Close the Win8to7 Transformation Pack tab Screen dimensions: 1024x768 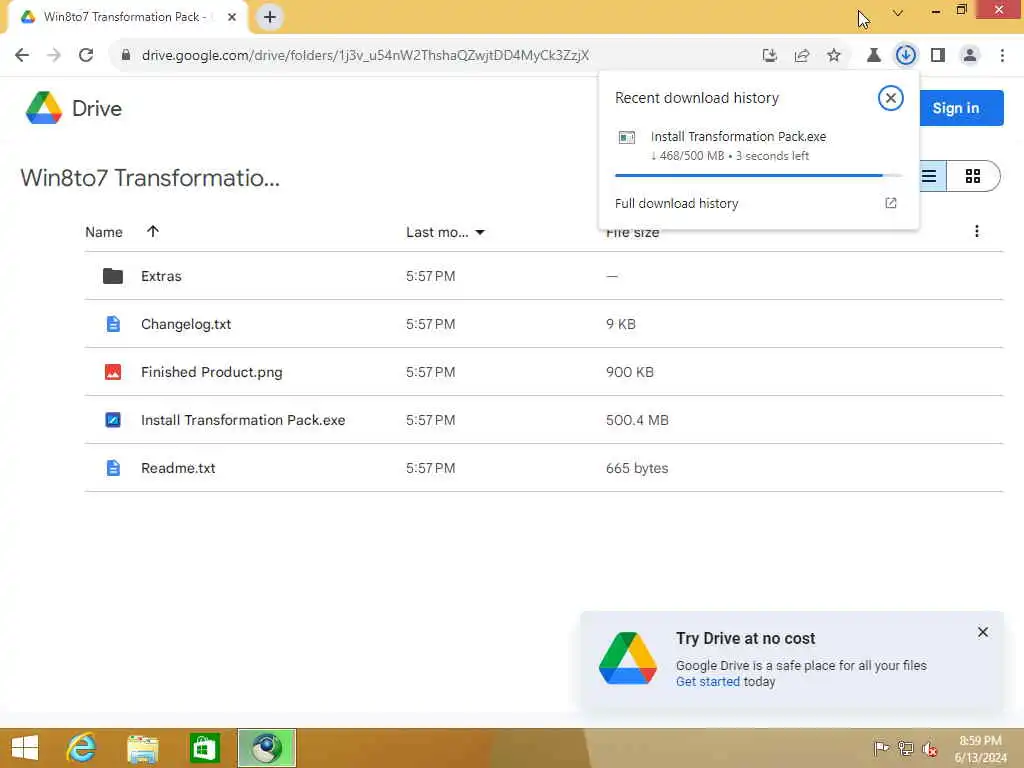pos(232,17)
